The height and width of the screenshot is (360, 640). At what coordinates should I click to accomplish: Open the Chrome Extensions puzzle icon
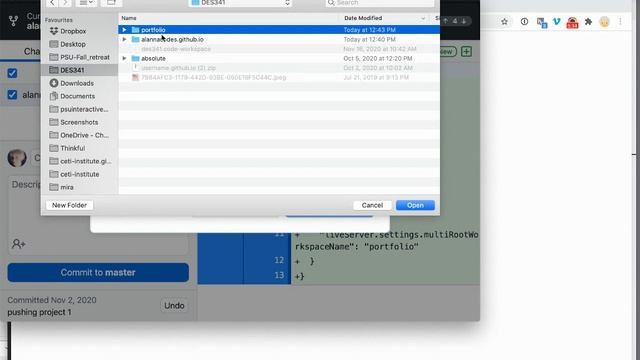[x=588, y=22]
